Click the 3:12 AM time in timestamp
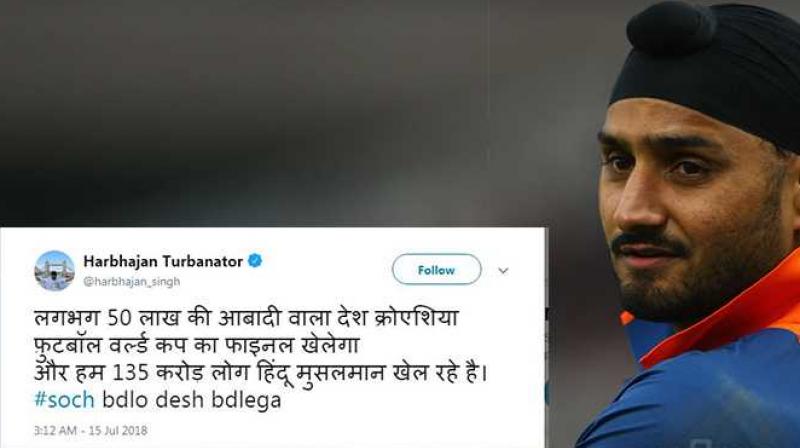The image size is (800, 448). (55, 430)
